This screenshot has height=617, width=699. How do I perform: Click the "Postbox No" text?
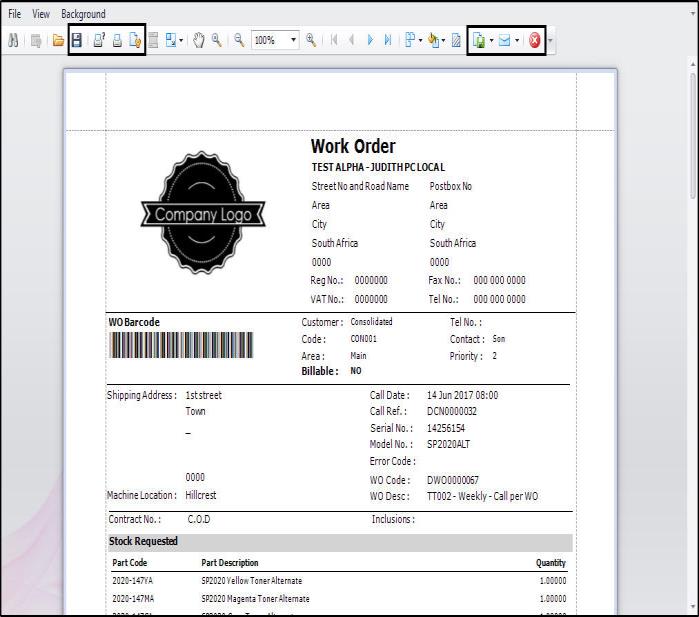(451, 186)
